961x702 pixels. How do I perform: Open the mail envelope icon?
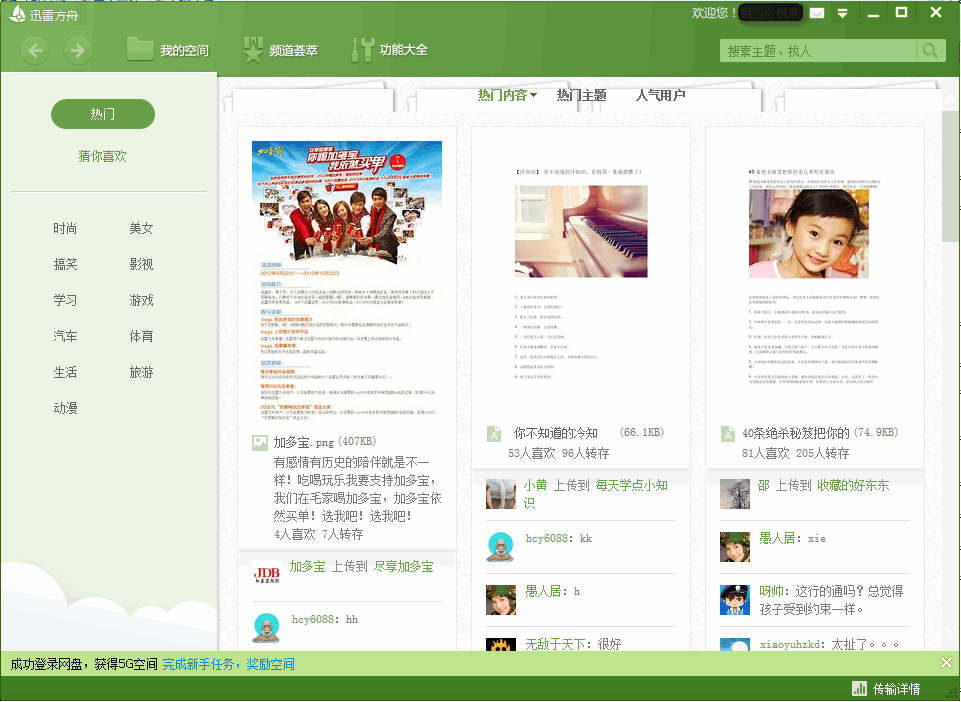(817, 13)
